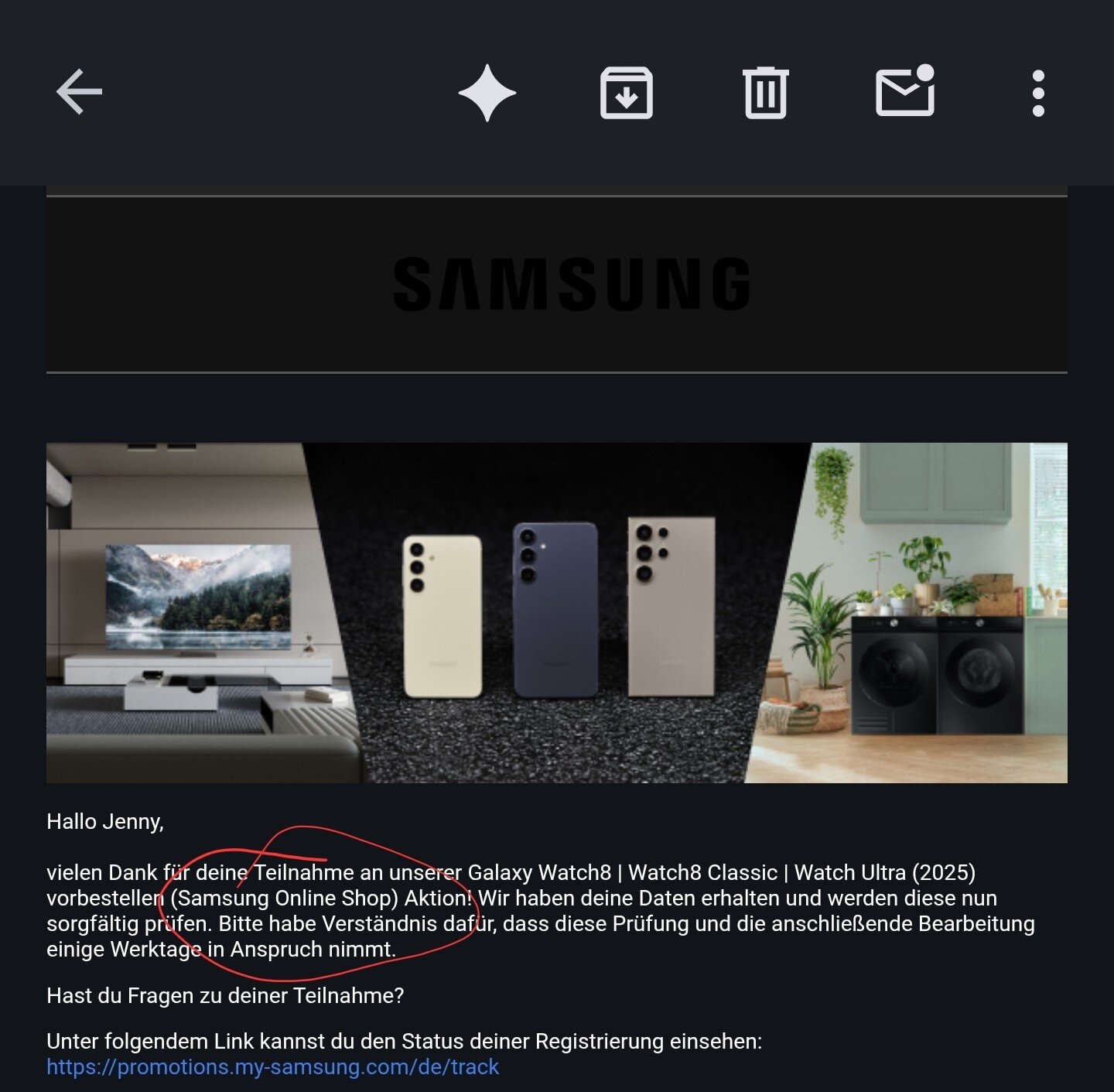Open the three-dot more options menu

(x=1038, y=93)
